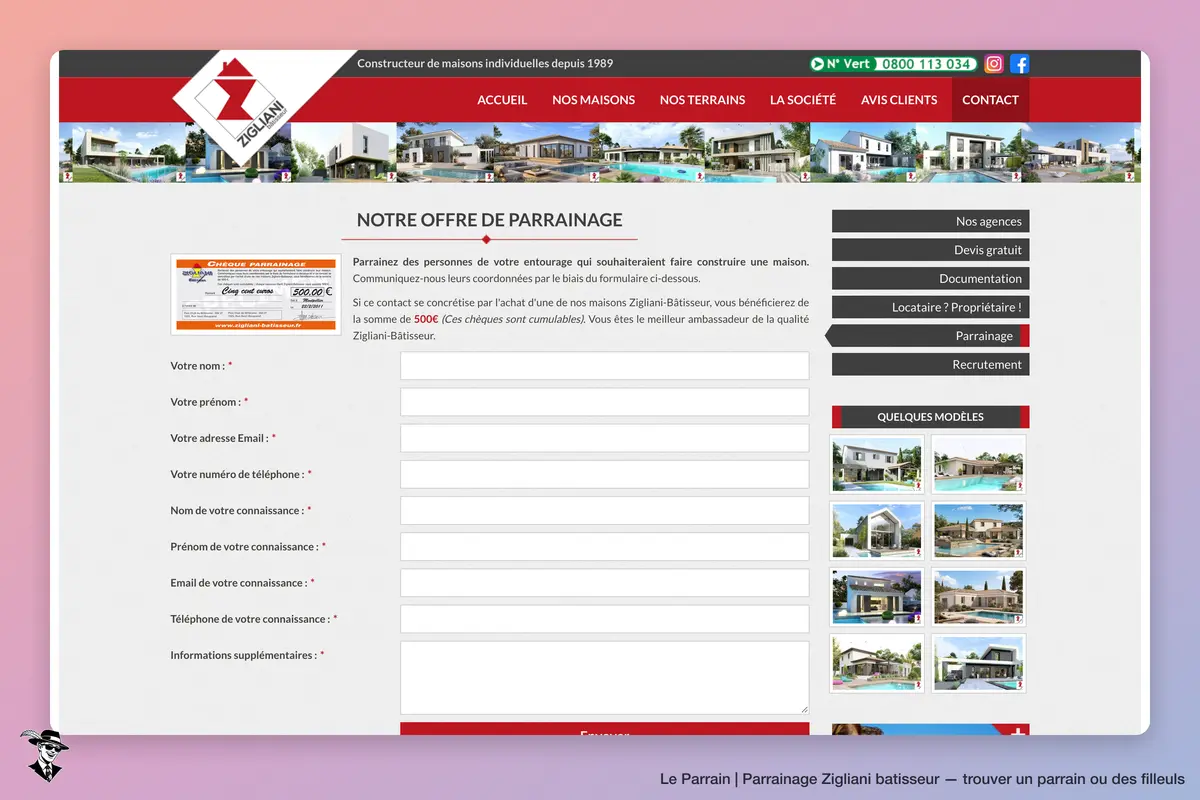The height and width of the screenshot is (800, 1200).
Task: Go to Nos agences sidebar link
Action: 930,221
